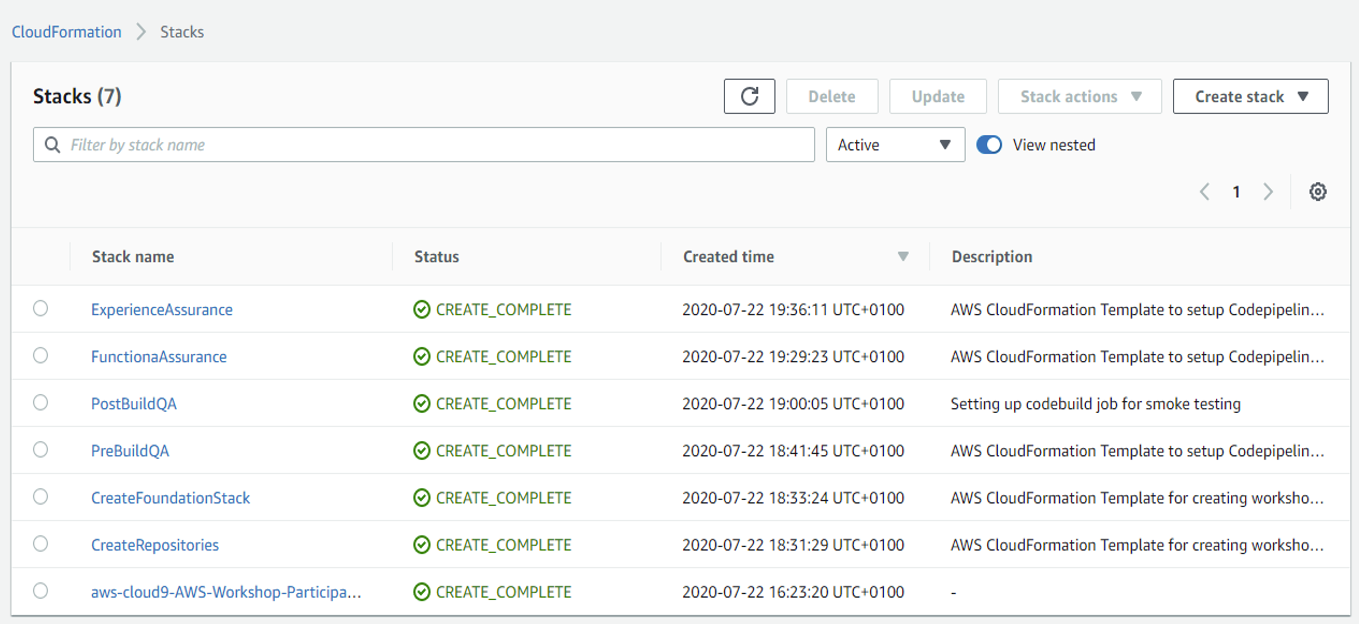Image resolution: width=1359 pixels, height=624 pixels.
Task: Click the Created time sort arrow
Action: coord(903,257)
